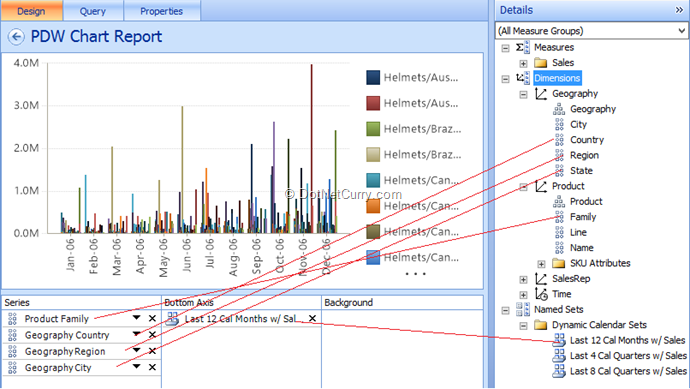Image resolution: width=690 pixels, height=389 pixels.
Task: Click the Product Family series attribute icon
Action: point(12,319)
